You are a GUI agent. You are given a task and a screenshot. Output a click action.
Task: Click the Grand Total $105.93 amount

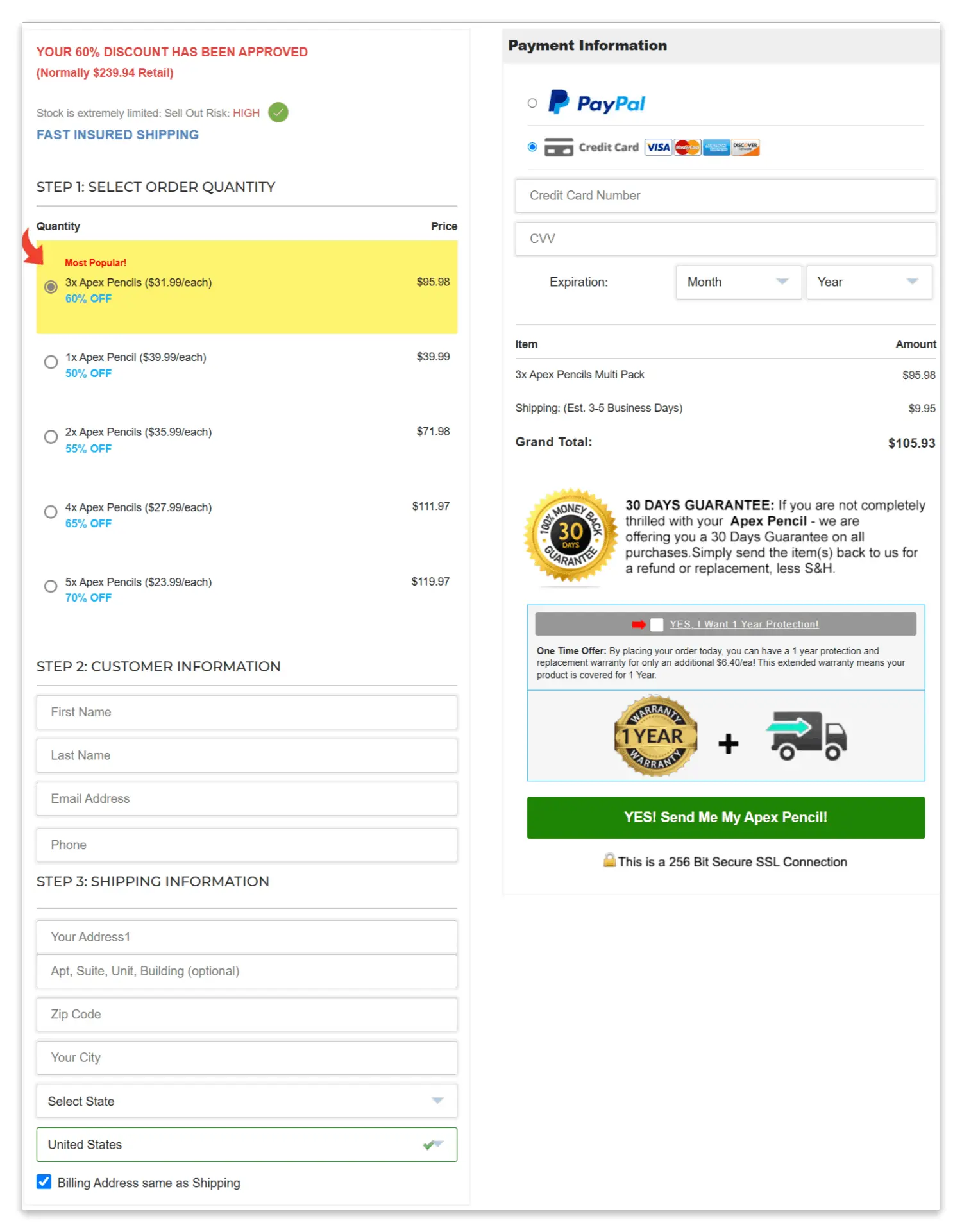click(911, 443)
